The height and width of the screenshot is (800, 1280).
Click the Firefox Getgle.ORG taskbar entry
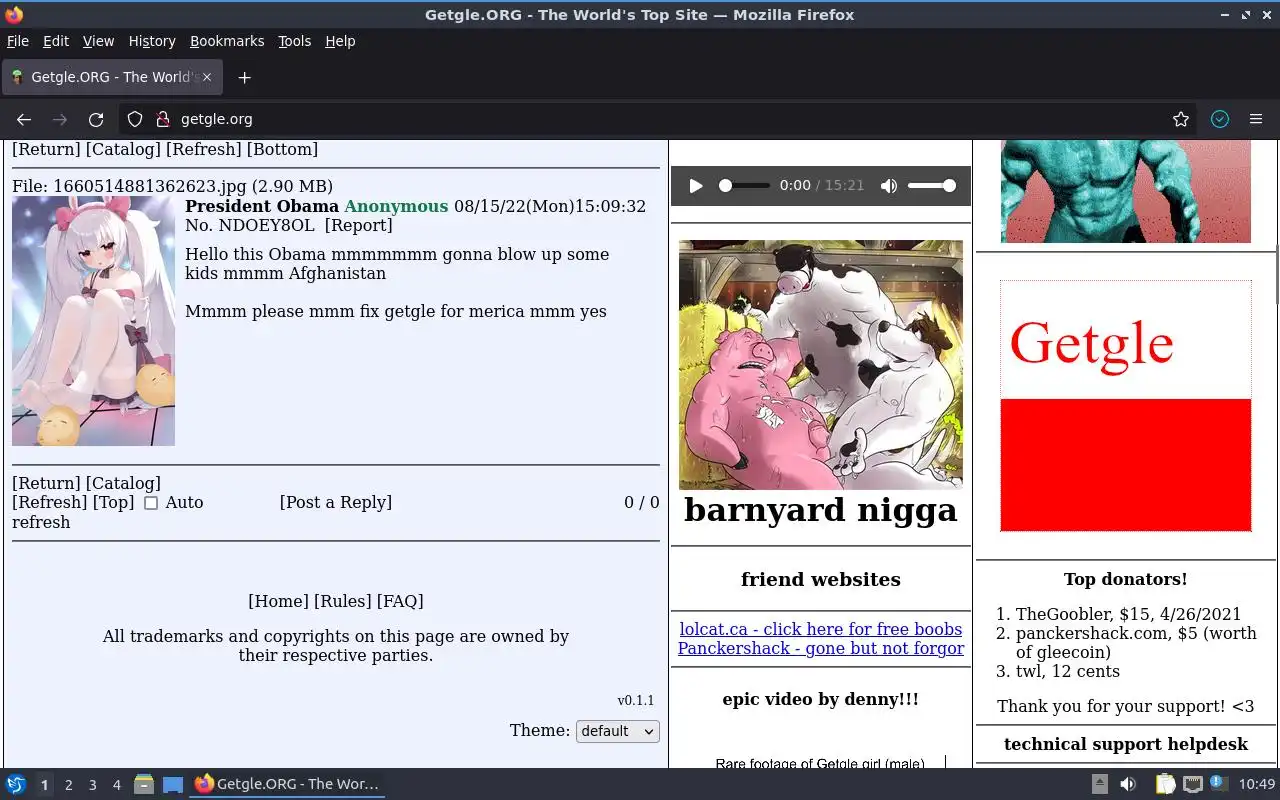pos(288,784)
